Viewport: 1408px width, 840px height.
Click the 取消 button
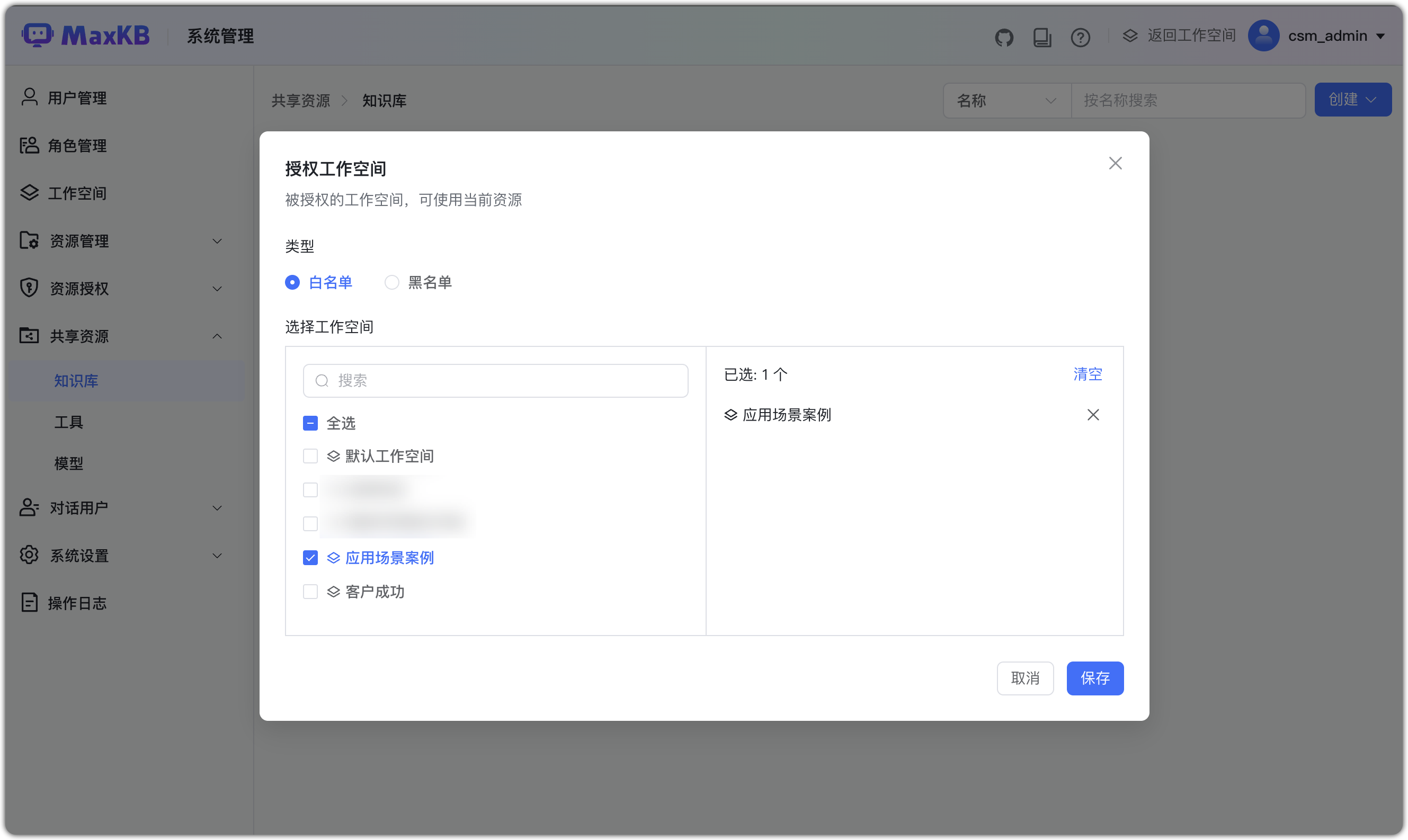point(1024,678)
